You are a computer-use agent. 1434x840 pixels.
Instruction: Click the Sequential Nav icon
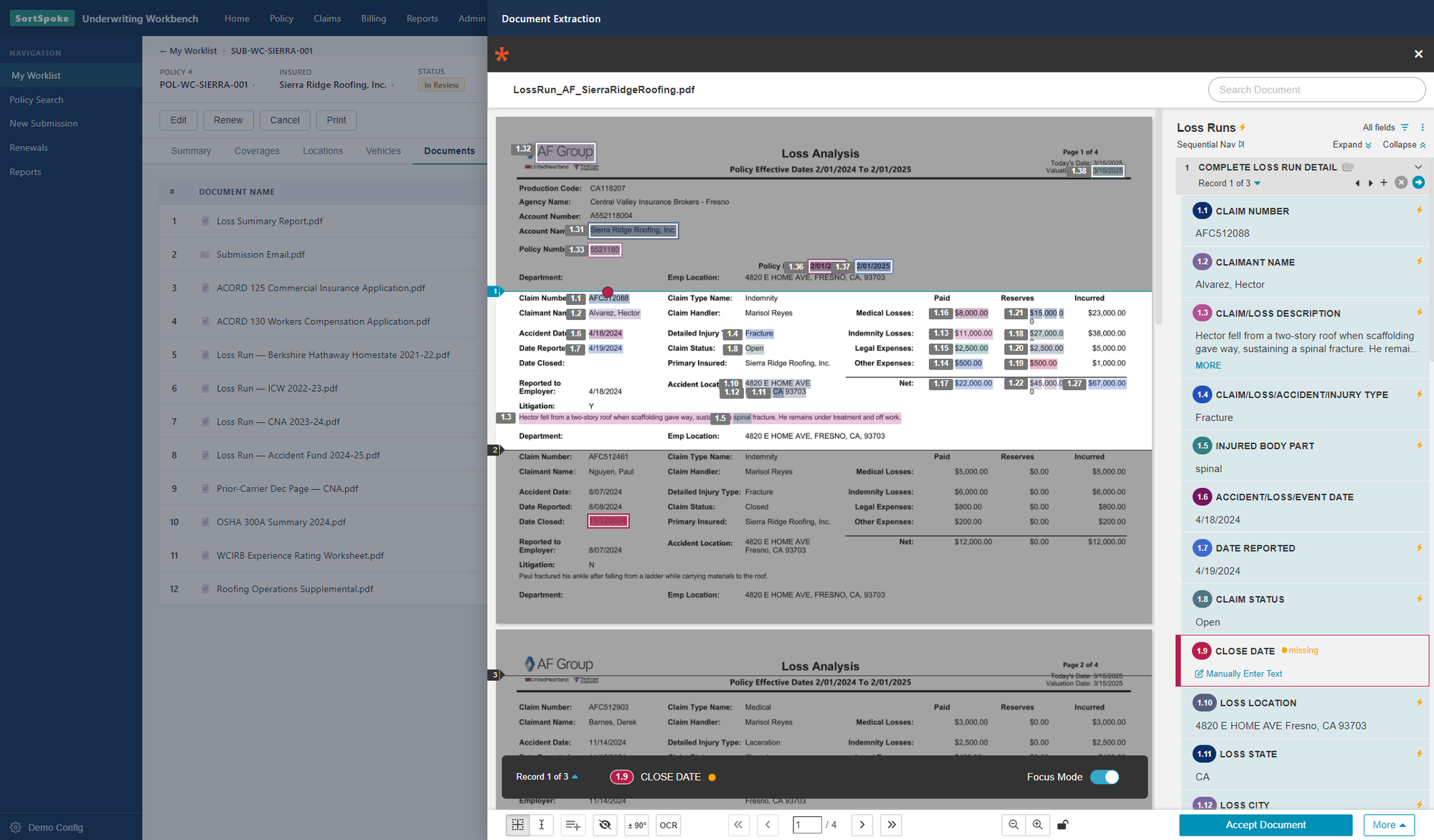tap(1242, 144)
